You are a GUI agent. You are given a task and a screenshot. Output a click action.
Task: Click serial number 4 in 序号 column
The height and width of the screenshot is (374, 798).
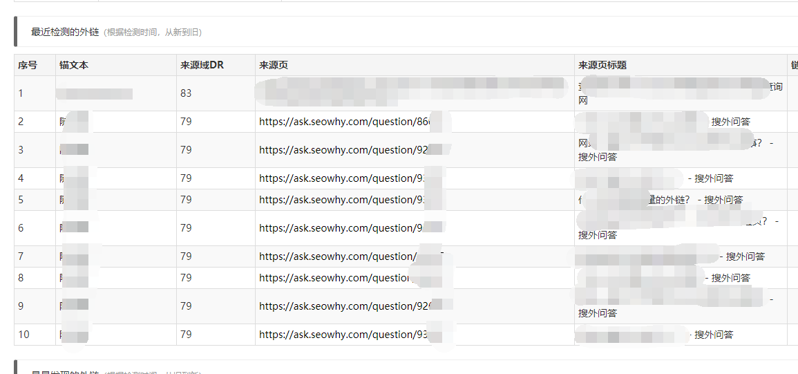[x=21, y=179]
